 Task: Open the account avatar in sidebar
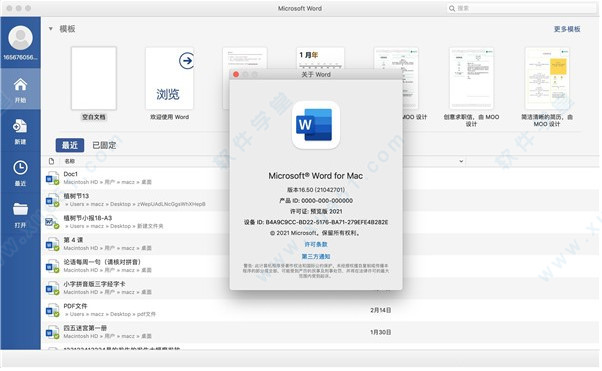click(x=20, y=38)
